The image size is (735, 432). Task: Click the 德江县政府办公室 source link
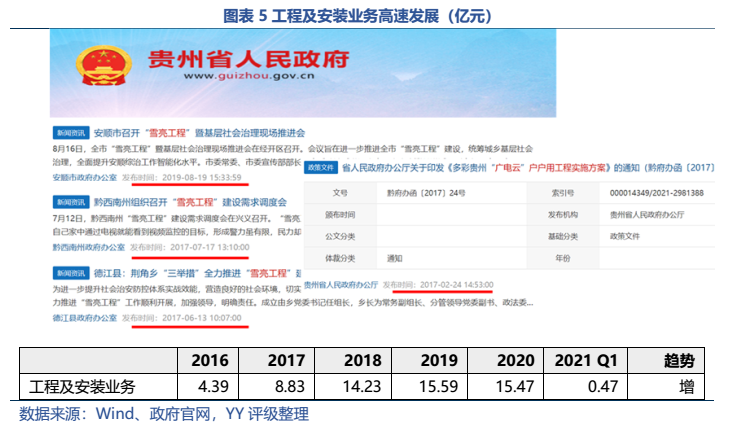(85, 316)
